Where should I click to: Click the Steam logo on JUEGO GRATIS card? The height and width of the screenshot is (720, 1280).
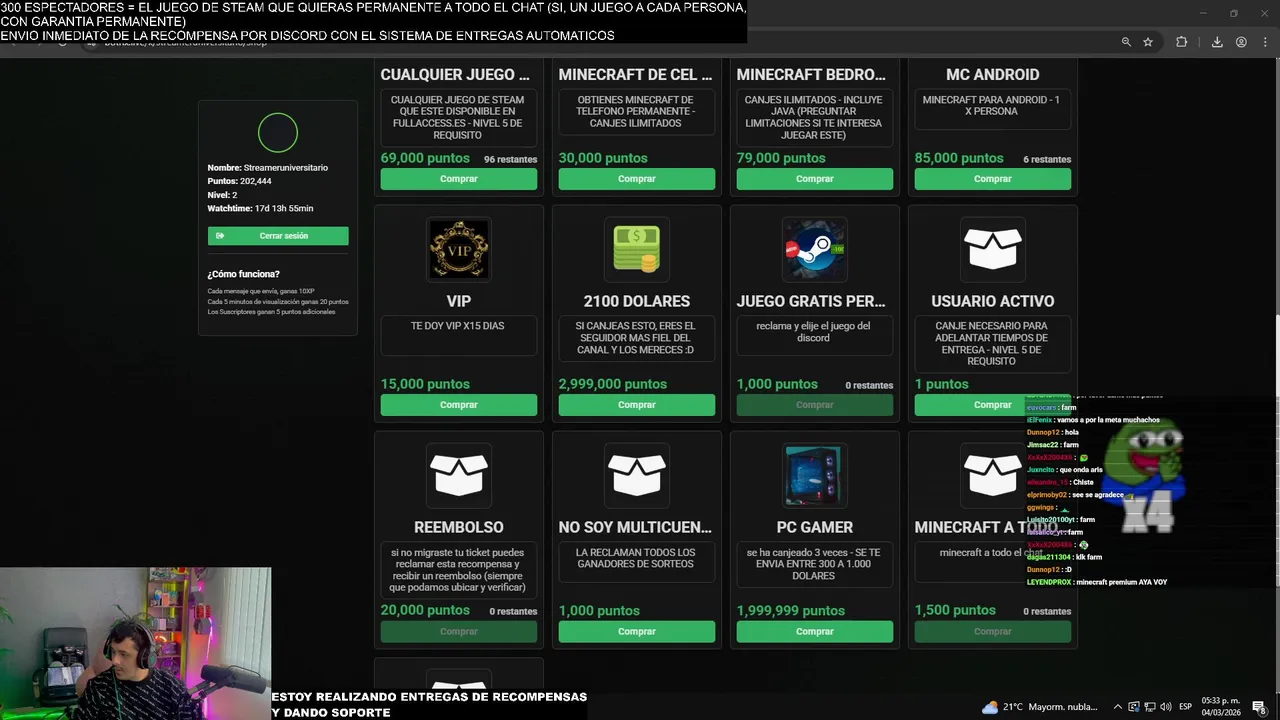point(814,249)
